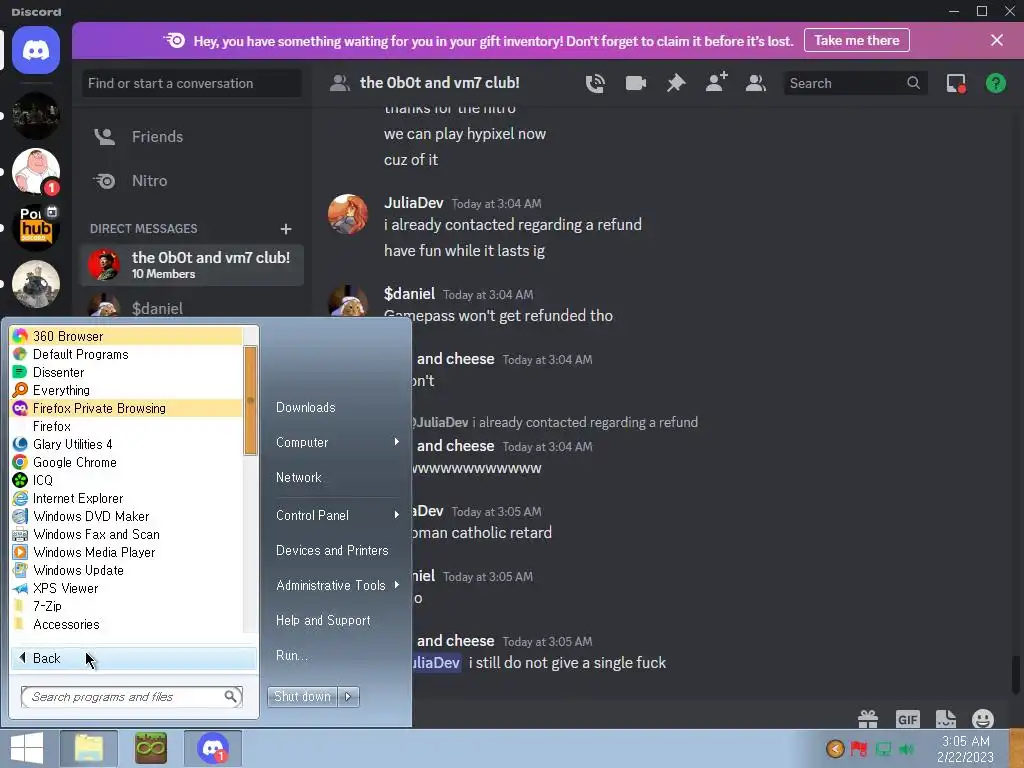Image resolution: width=1024 pixels, height=768 pixels.
Task: Open Default Programs in Start menu
Action: tap(126, 355)
